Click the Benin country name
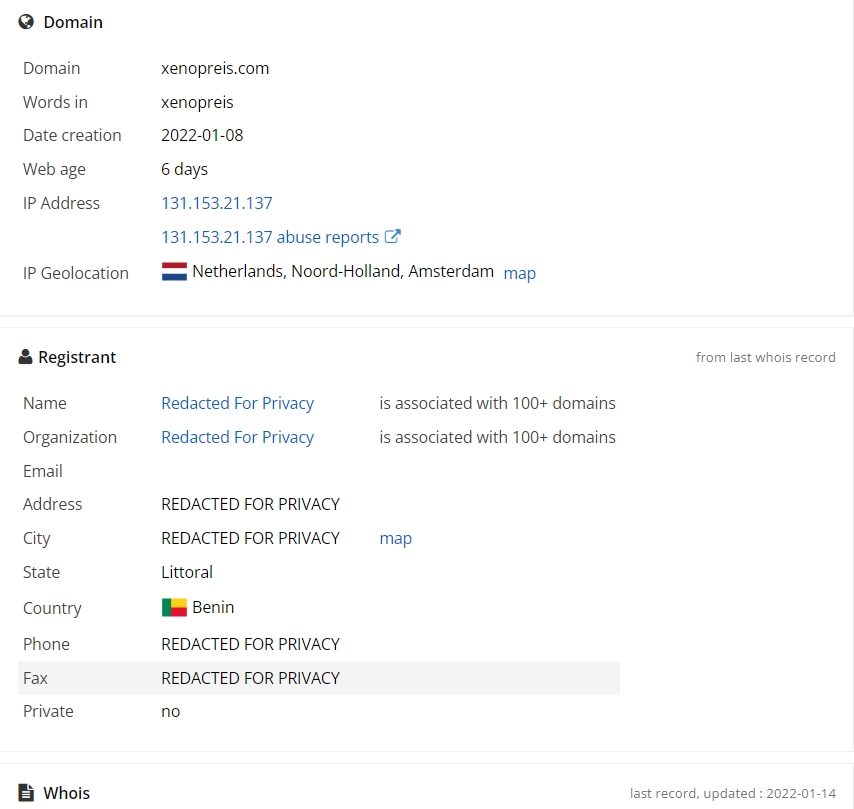The image size is (854, 809). click(213, 607)
